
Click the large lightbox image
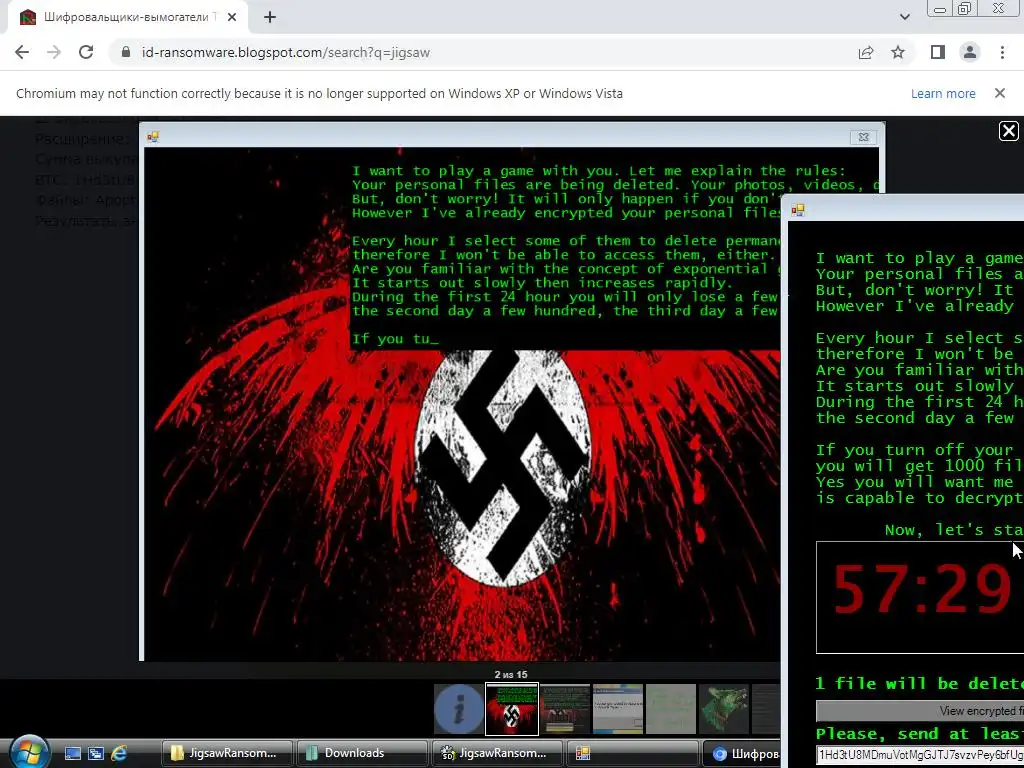pyautogui.click(x=460, y=391)
